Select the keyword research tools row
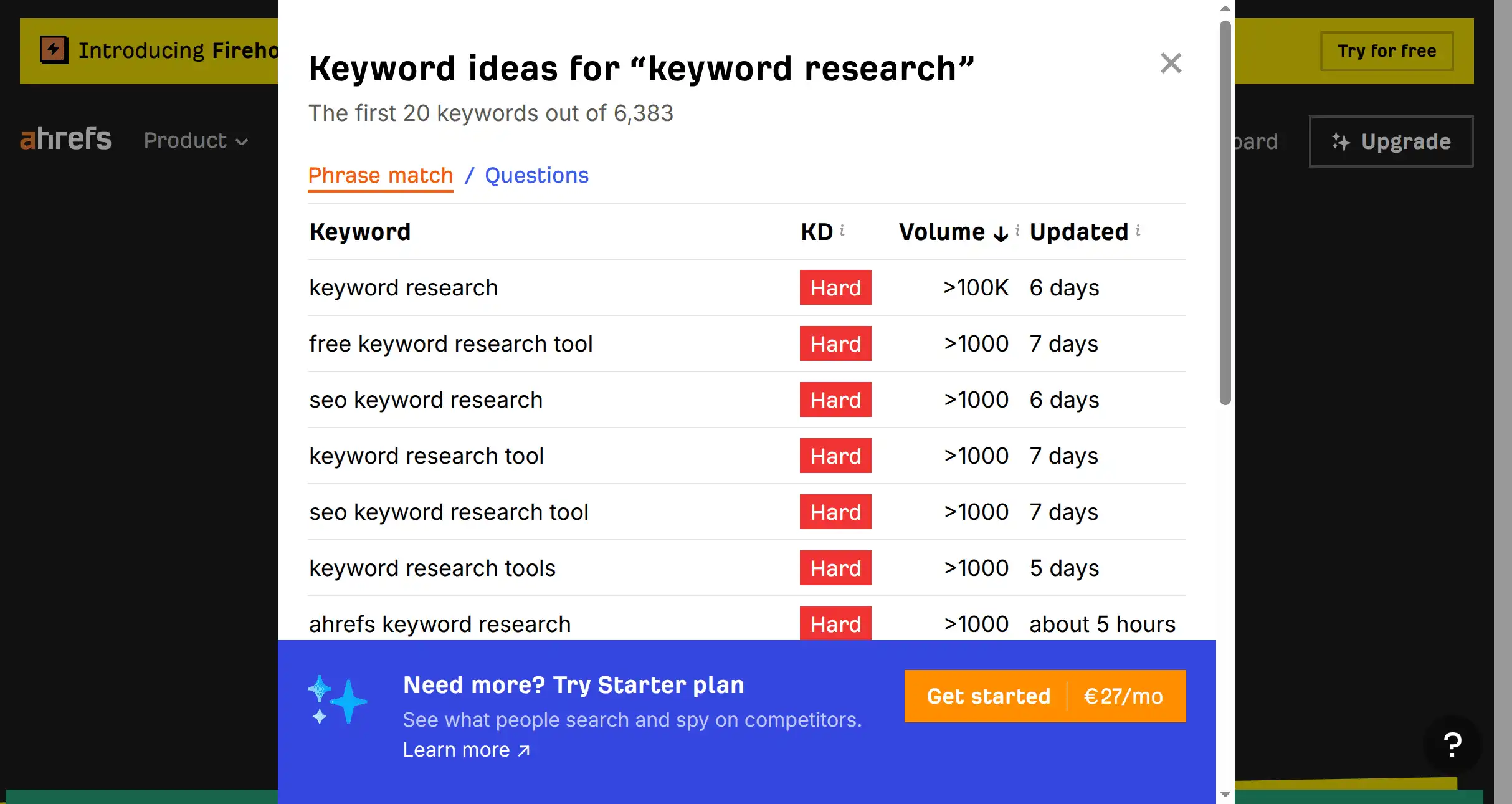The image size is (1512, 804). pos(432,568)
